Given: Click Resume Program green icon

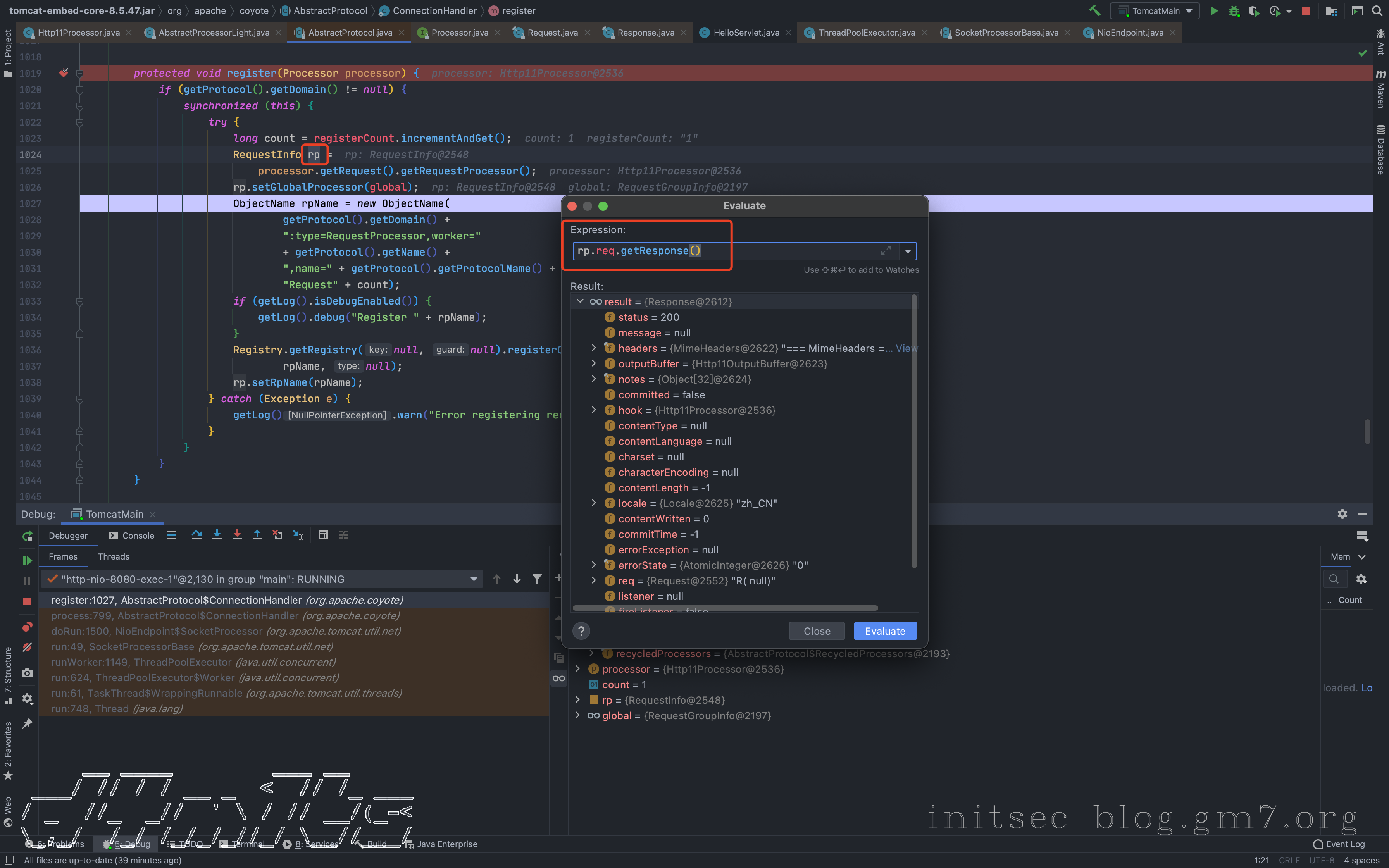Looking at the screenshot, I should [27, 560].
